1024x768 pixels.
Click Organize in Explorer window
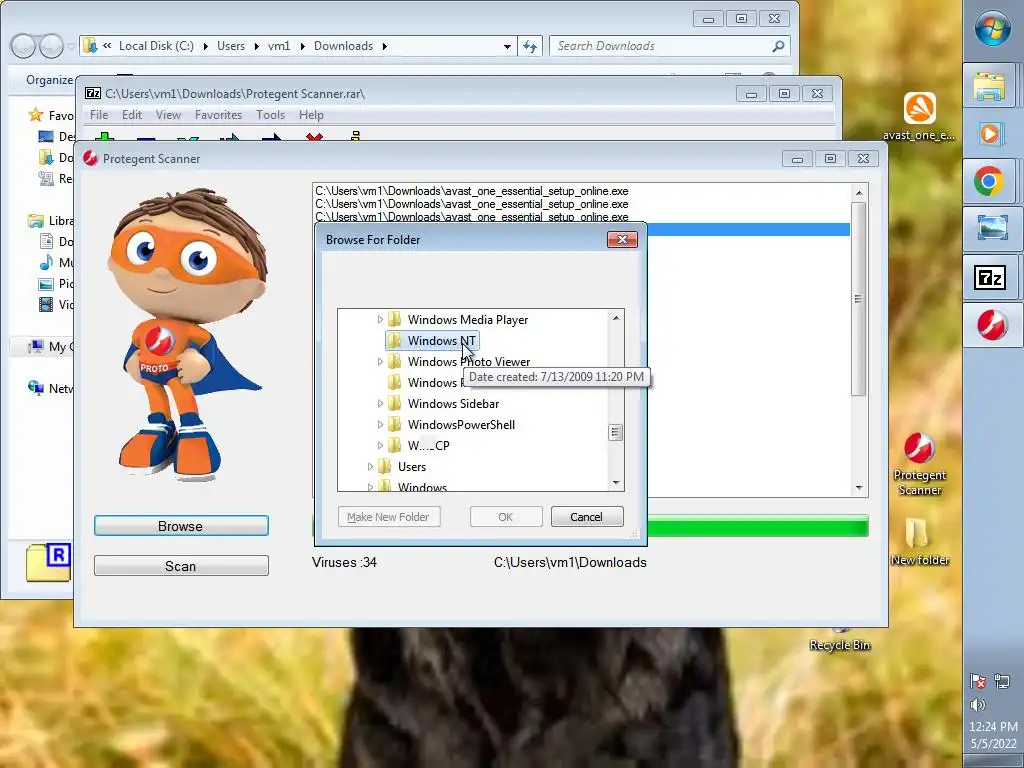coord(49,80)
